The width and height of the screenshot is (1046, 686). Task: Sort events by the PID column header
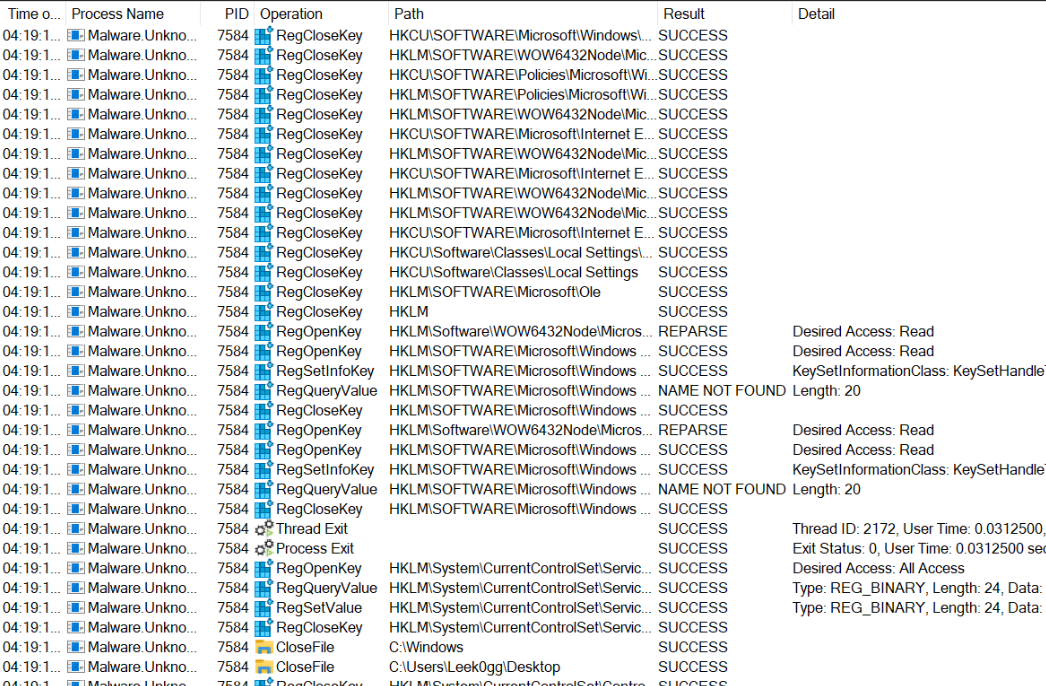point(236,14)
